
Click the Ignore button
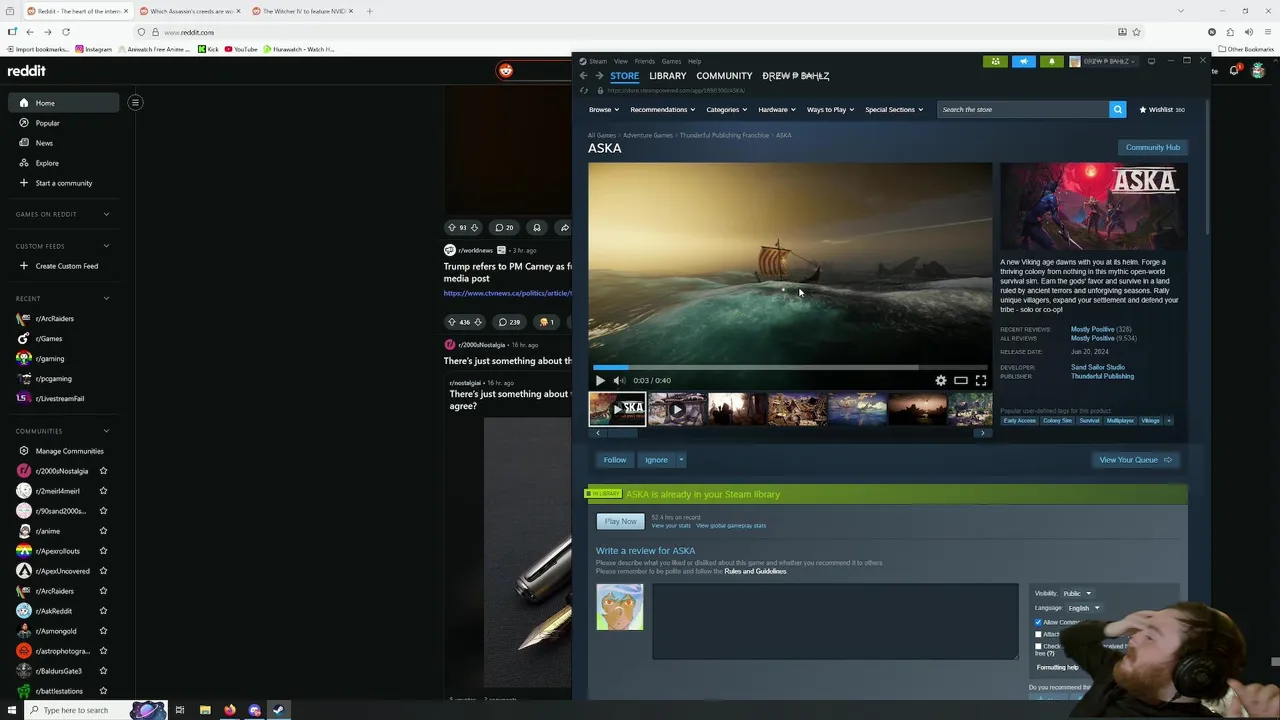click(x=656, y=460)
